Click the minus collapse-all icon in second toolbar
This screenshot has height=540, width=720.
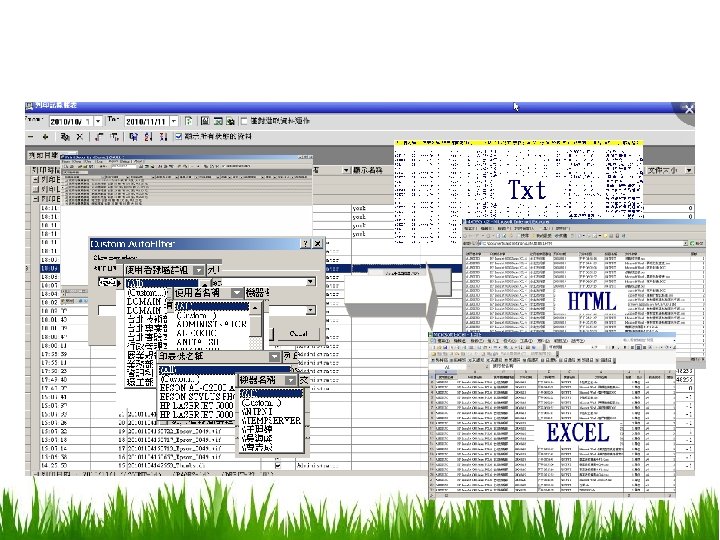coord(31,136)
